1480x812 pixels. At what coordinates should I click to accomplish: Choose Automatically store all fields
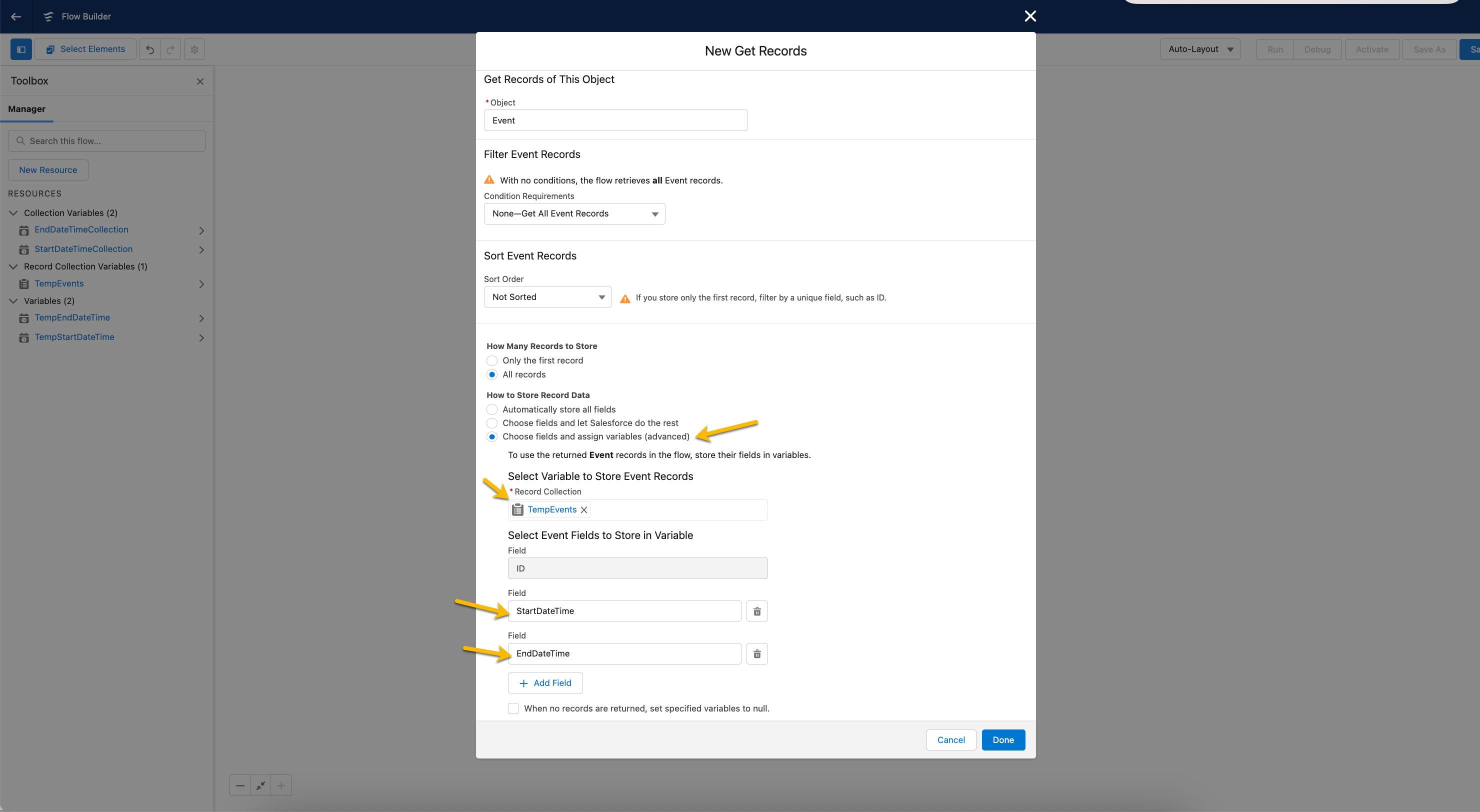tap(492, 409)
